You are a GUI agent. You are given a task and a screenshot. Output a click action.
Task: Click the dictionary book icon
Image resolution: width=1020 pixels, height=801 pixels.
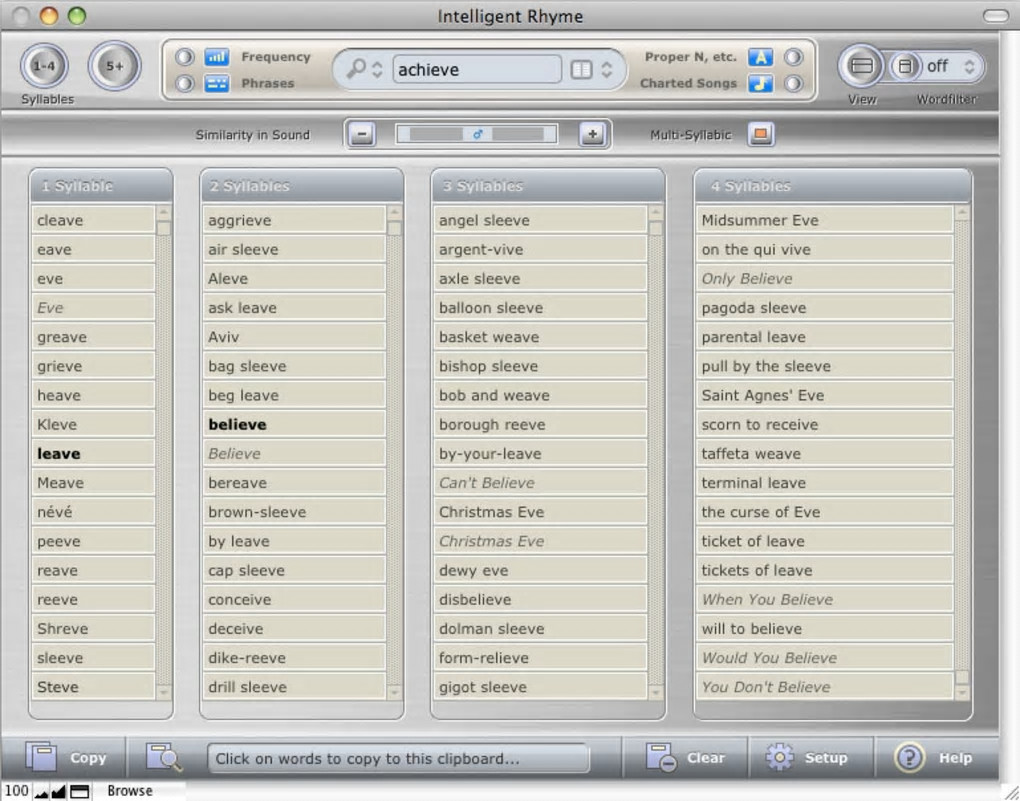pyautogui.click(x=582, y=69)
